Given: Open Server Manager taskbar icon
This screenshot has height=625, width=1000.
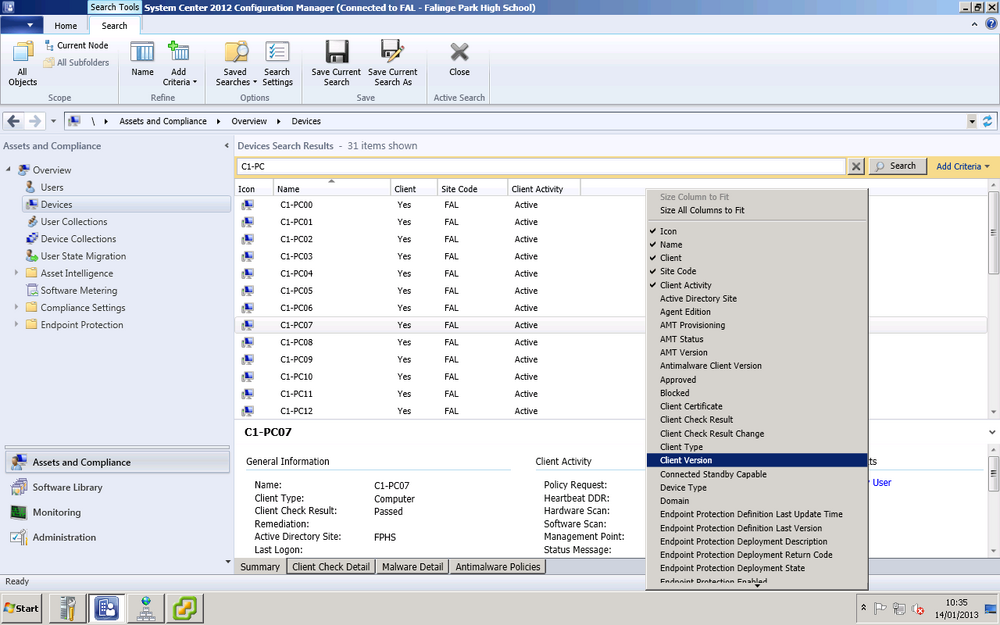Looking at the screenshot, I should coord(67,608).
